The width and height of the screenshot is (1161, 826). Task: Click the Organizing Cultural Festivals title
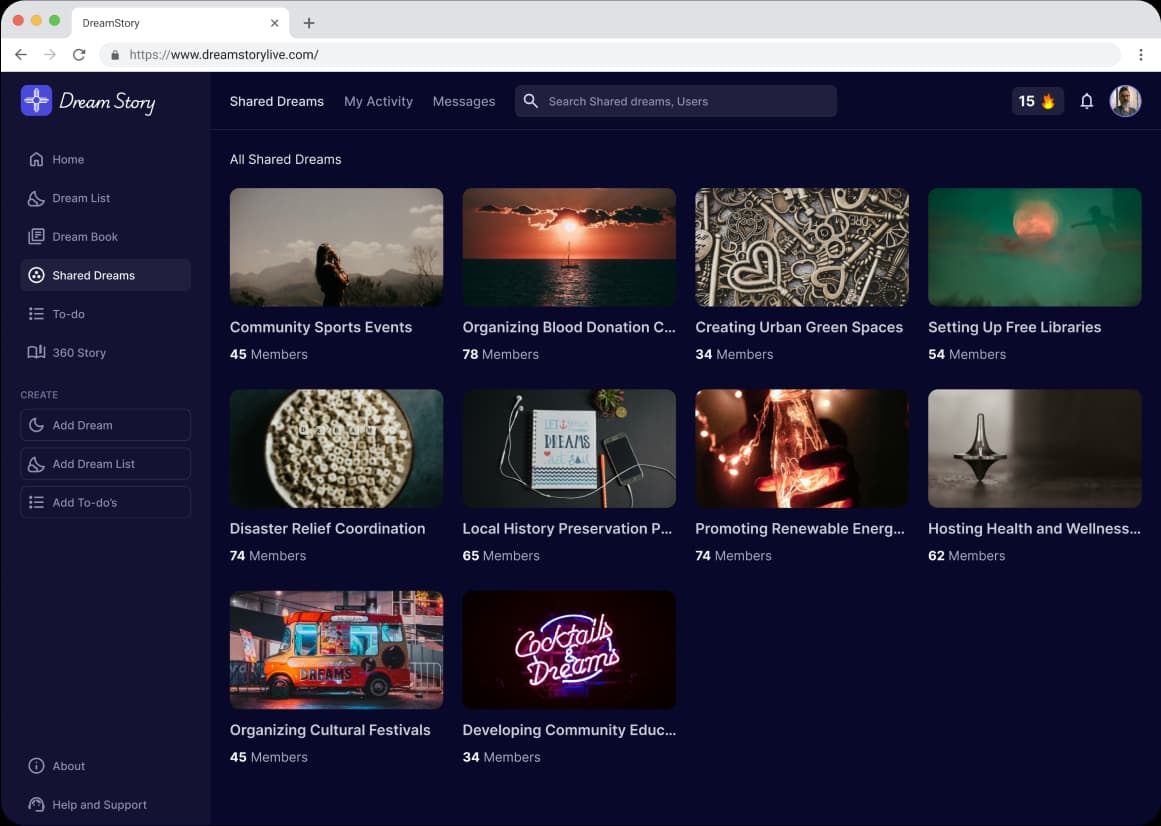(x=329, y=730)
